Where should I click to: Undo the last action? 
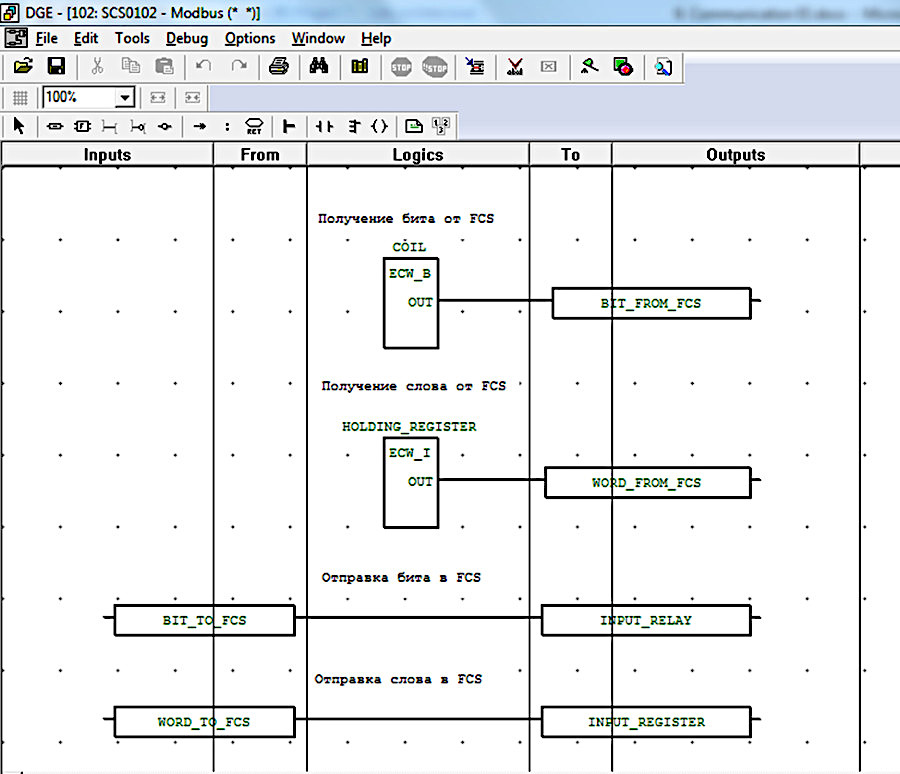(203, 67)
